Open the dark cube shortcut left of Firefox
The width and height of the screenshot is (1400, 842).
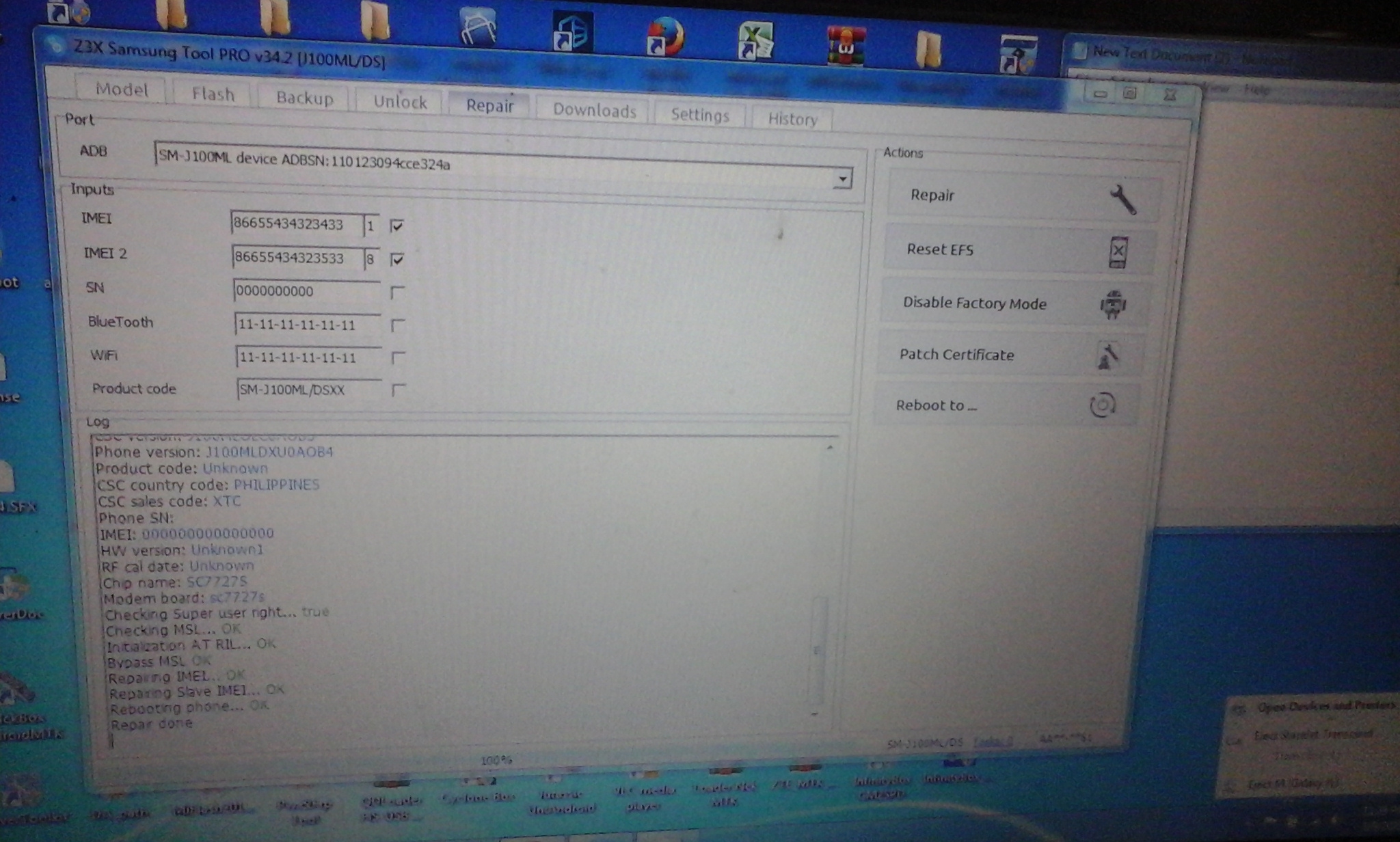pyautogui.click(x=571, y=32)
